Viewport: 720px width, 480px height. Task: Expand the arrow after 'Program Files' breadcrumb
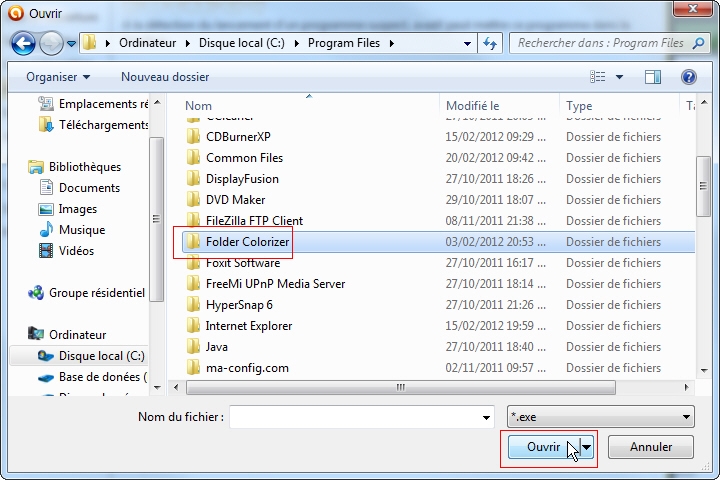[x=392, y=44]
